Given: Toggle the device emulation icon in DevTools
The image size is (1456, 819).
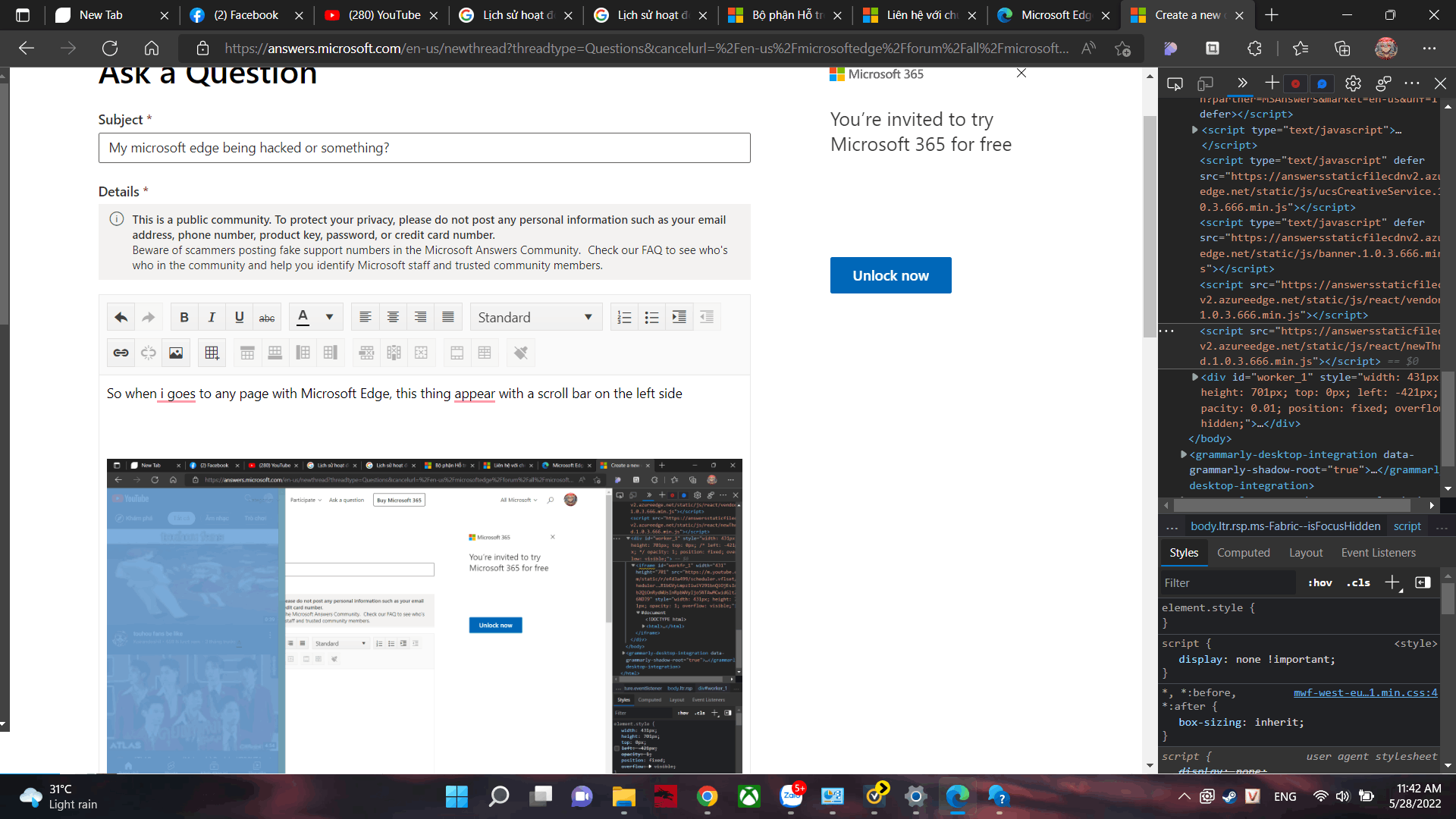Looking at the screenshot, I should coord(1205,83).
